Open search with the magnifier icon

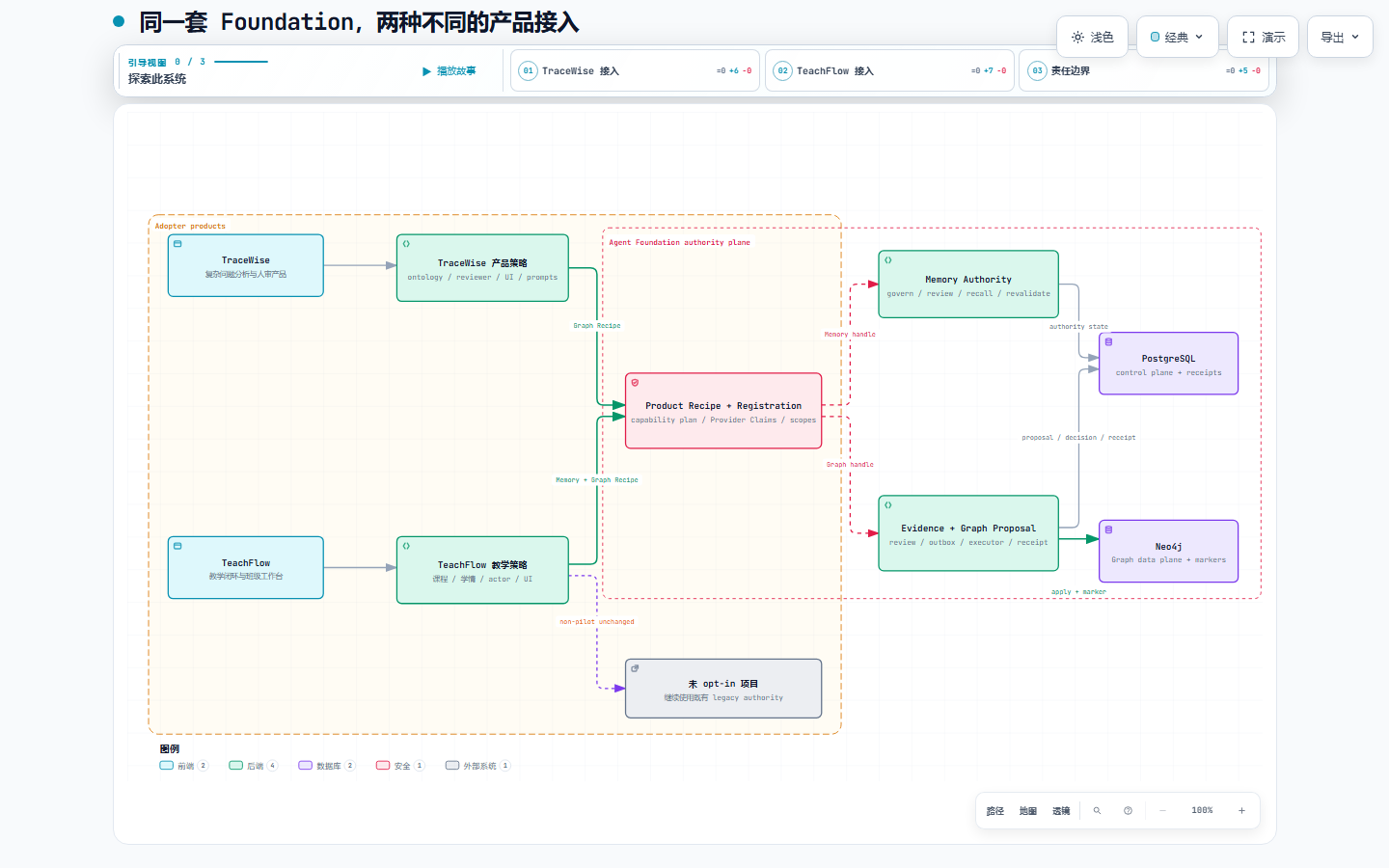point(1097,811)
